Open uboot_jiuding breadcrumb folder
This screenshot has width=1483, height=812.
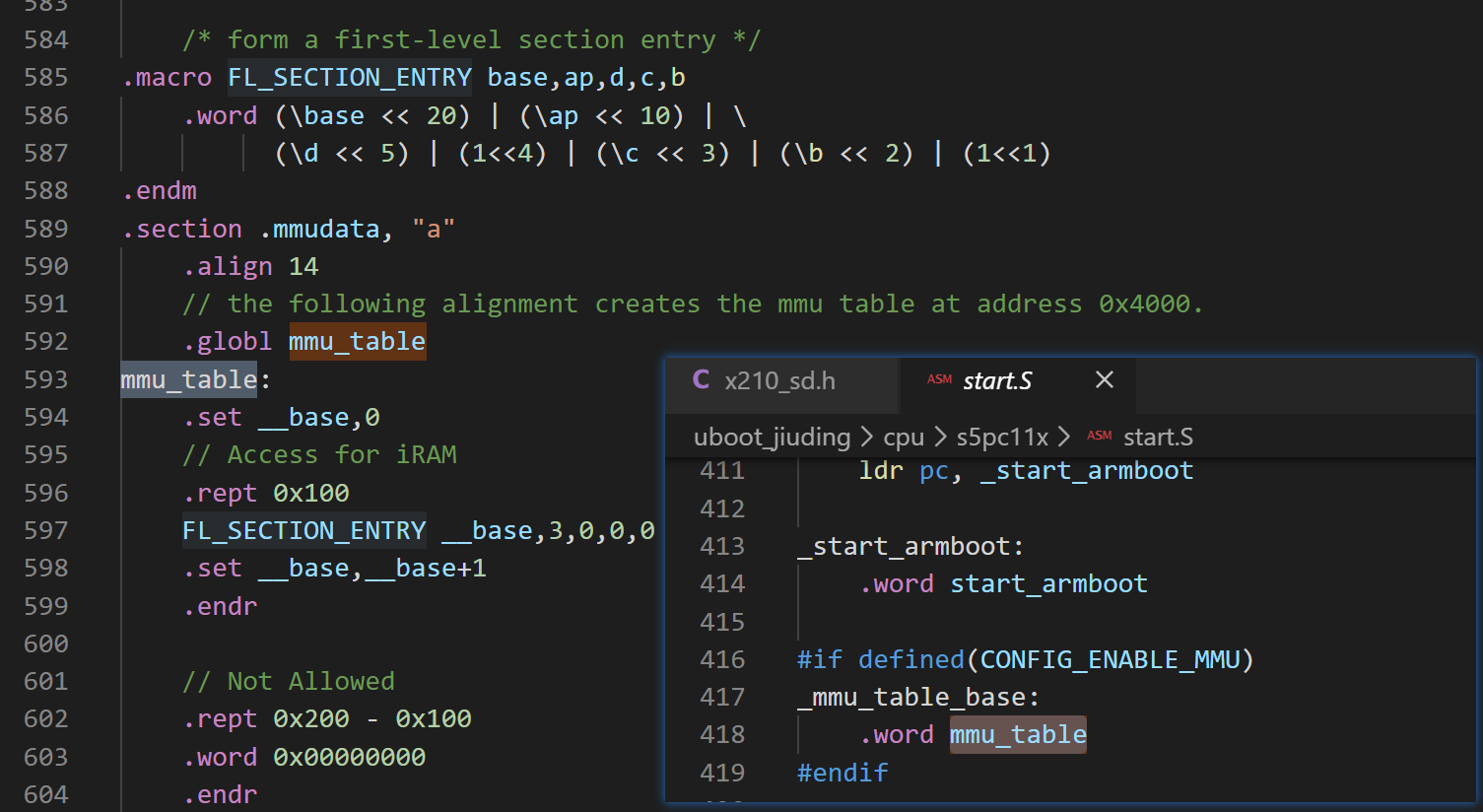773,437
